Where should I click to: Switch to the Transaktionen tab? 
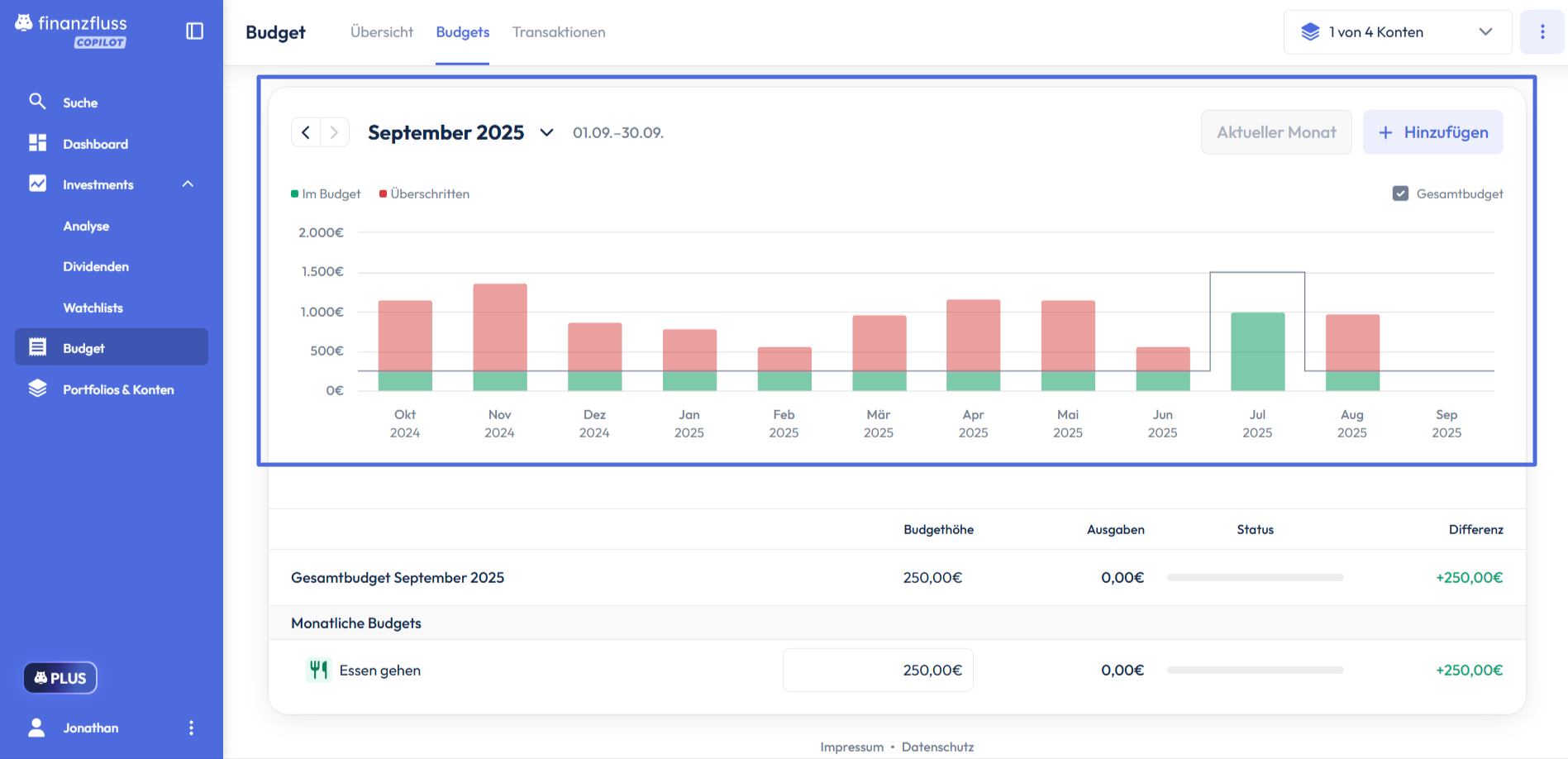pos(559,32)
